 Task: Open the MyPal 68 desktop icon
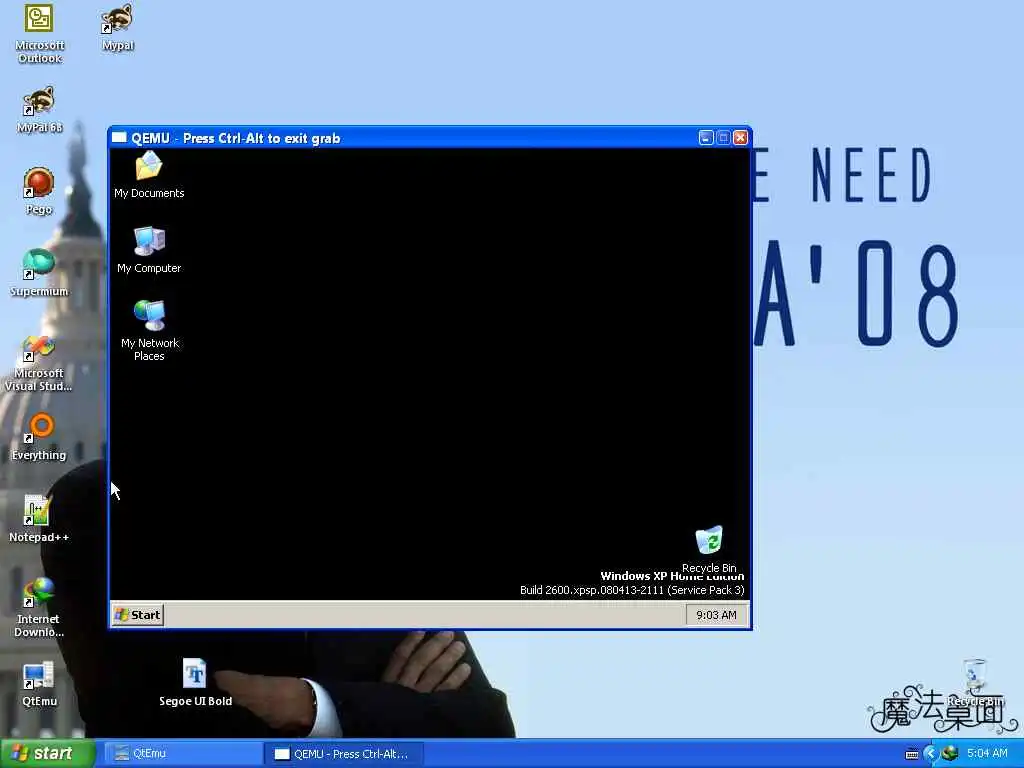click(x=39, y=110)
